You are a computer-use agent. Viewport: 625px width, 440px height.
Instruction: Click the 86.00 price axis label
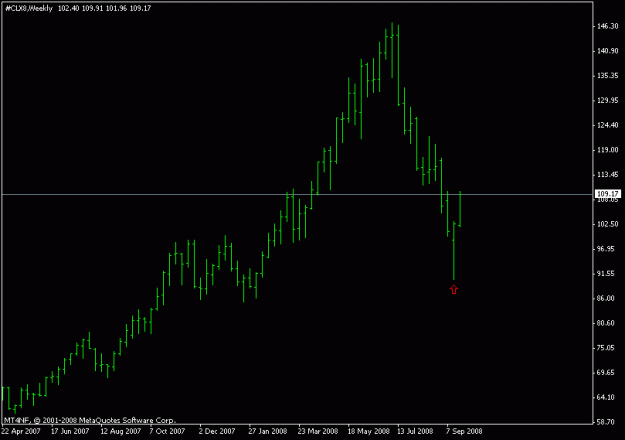[x=606, y=298]
